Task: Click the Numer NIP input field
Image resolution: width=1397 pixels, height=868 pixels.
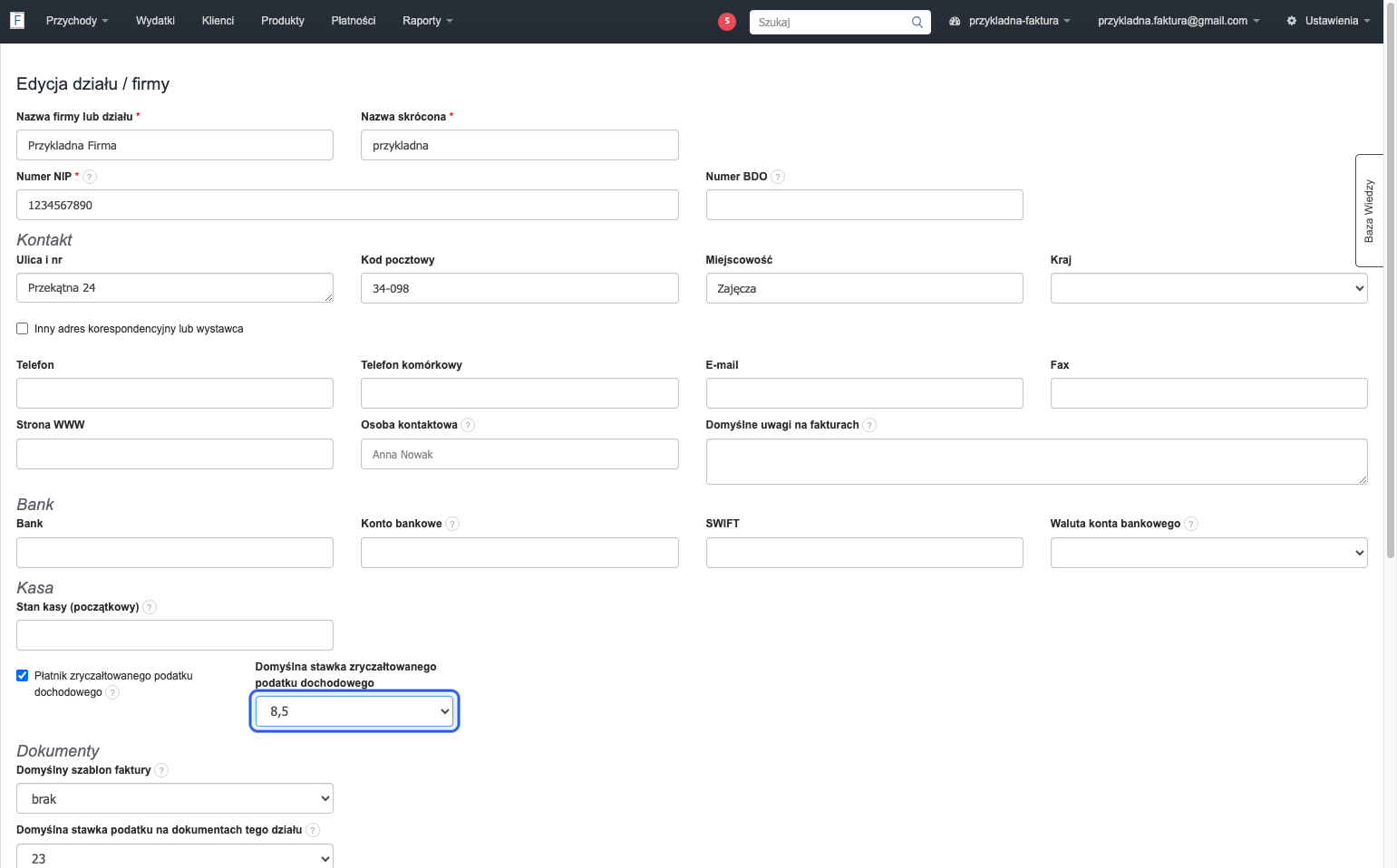Action: [x=347, y=205]
